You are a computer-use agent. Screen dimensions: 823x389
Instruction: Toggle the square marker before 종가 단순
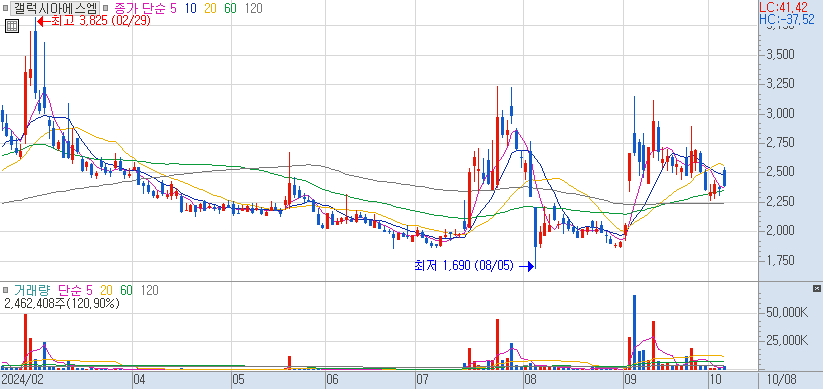click(x=105, y=8)
